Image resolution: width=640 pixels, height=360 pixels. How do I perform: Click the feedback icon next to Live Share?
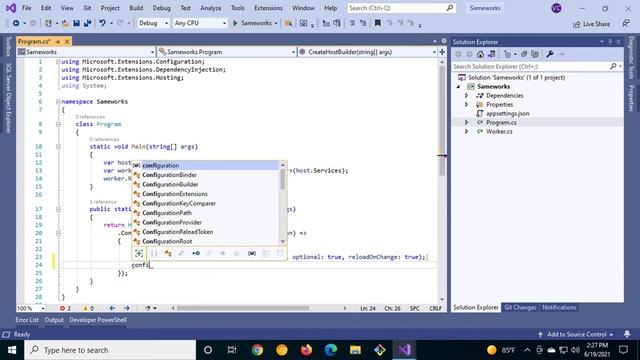[626, 24]
